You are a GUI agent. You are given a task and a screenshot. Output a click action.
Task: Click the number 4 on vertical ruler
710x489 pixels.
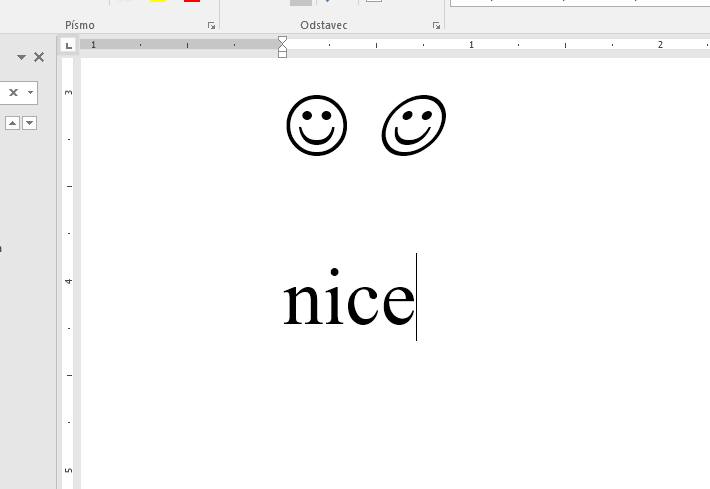(x=68, y=281)
